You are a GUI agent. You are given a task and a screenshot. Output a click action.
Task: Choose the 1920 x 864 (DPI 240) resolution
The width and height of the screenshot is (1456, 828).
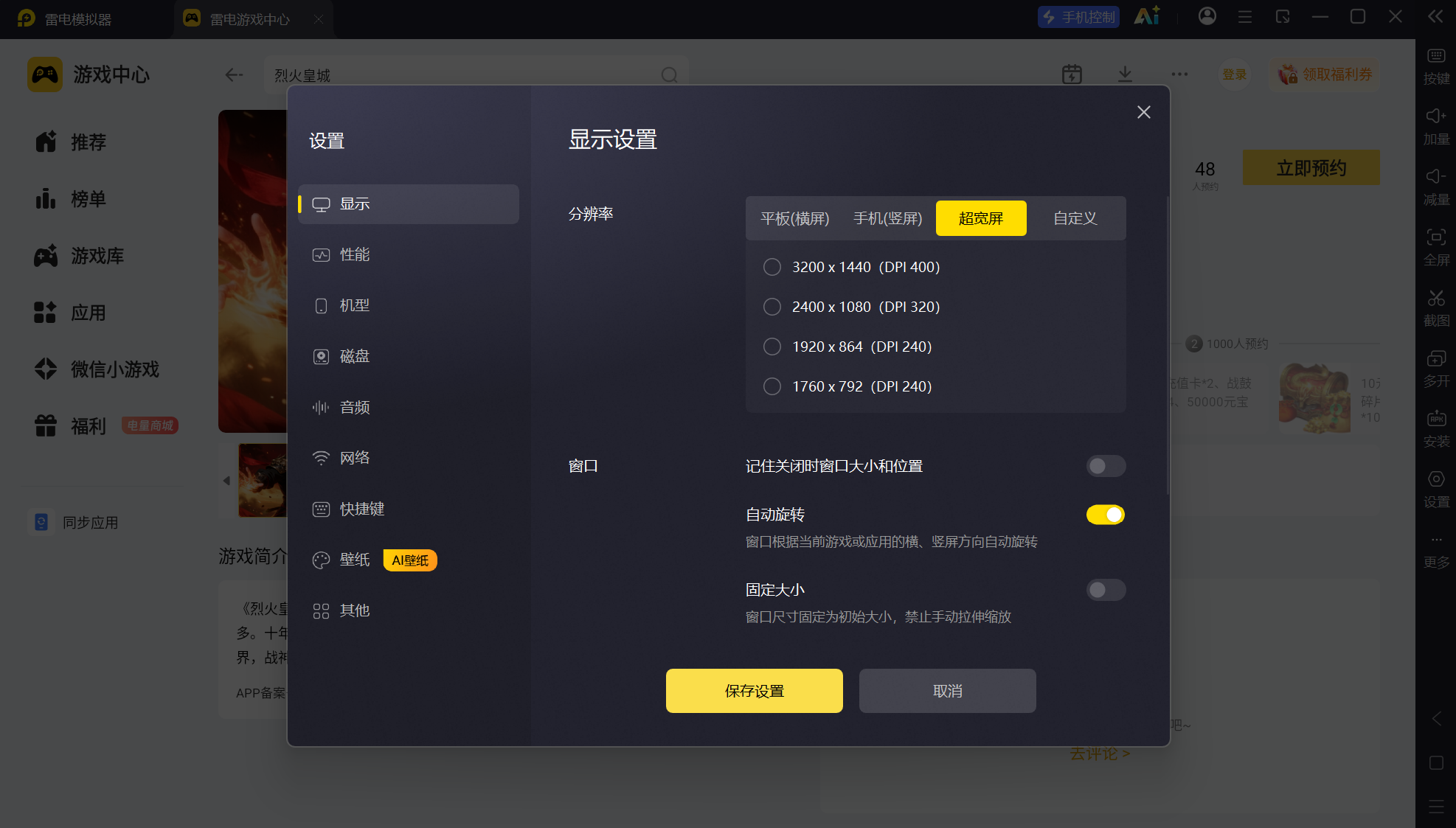tap(847, 347)
